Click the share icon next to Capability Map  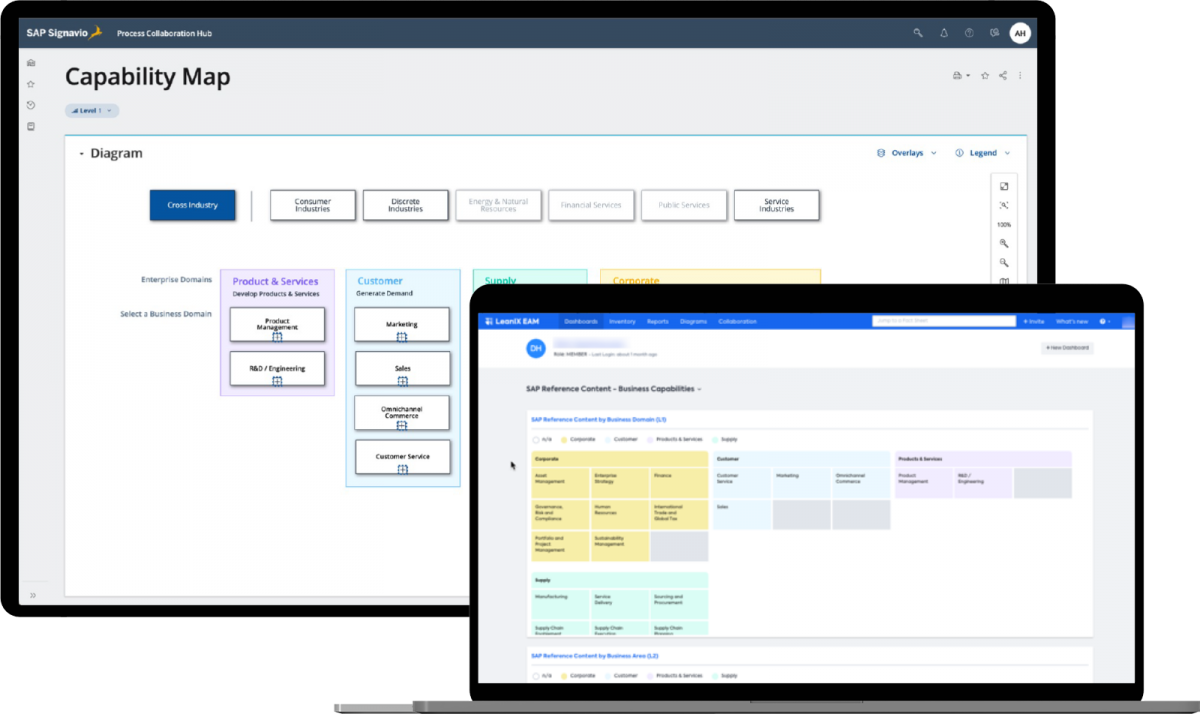[x=1002, y=75]
